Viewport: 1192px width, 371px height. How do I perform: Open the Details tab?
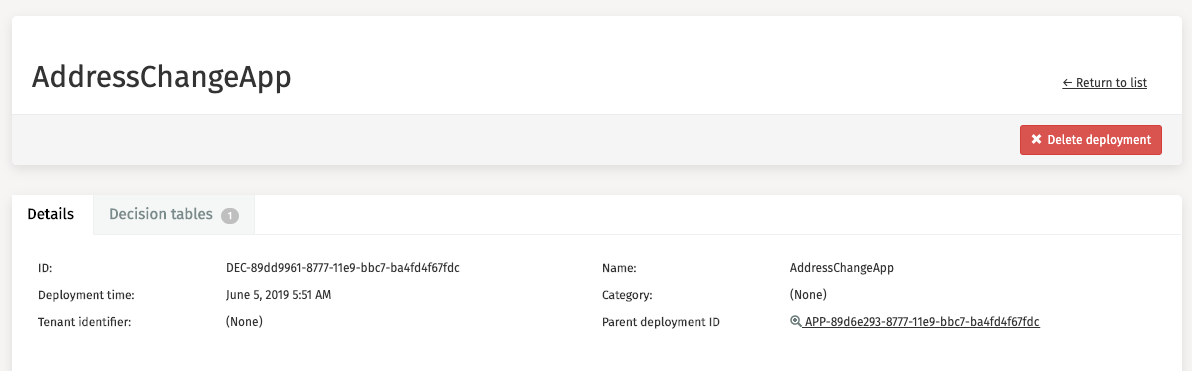[x=51, y=214]
